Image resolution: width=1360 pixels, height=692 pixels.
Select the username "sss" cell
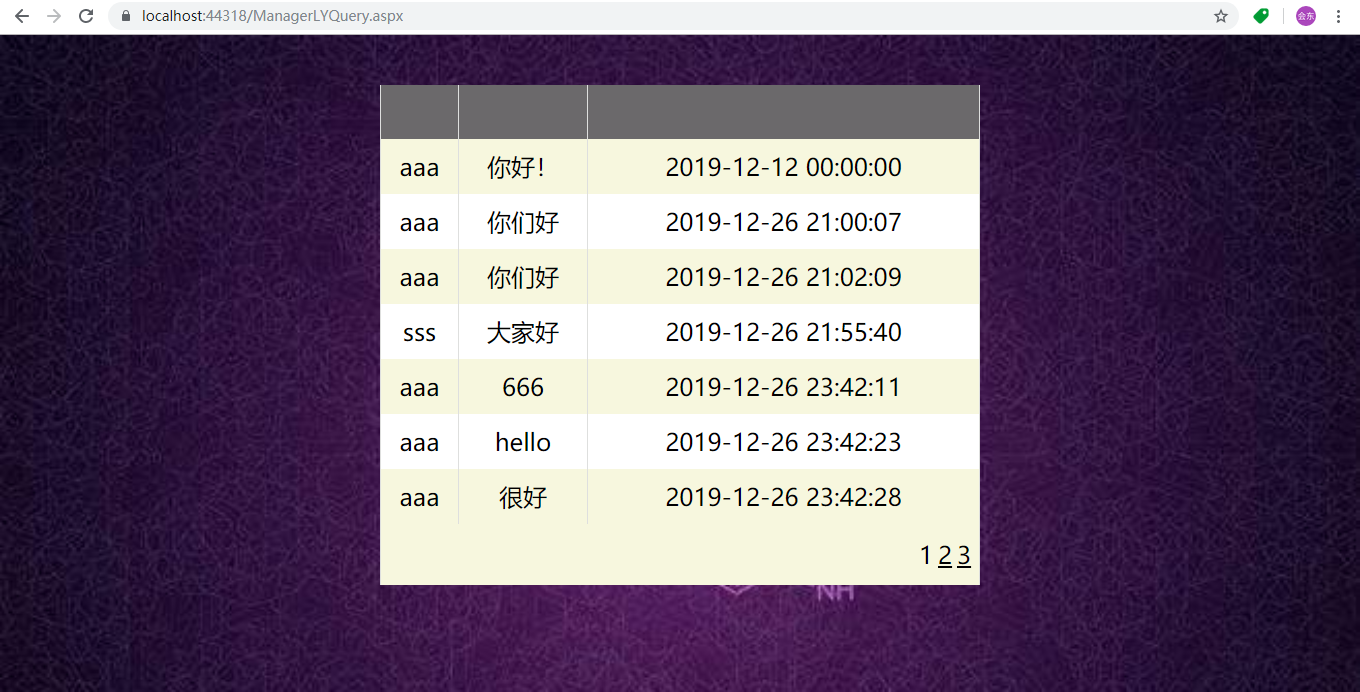pyautogui.click(x=419, y=332)
